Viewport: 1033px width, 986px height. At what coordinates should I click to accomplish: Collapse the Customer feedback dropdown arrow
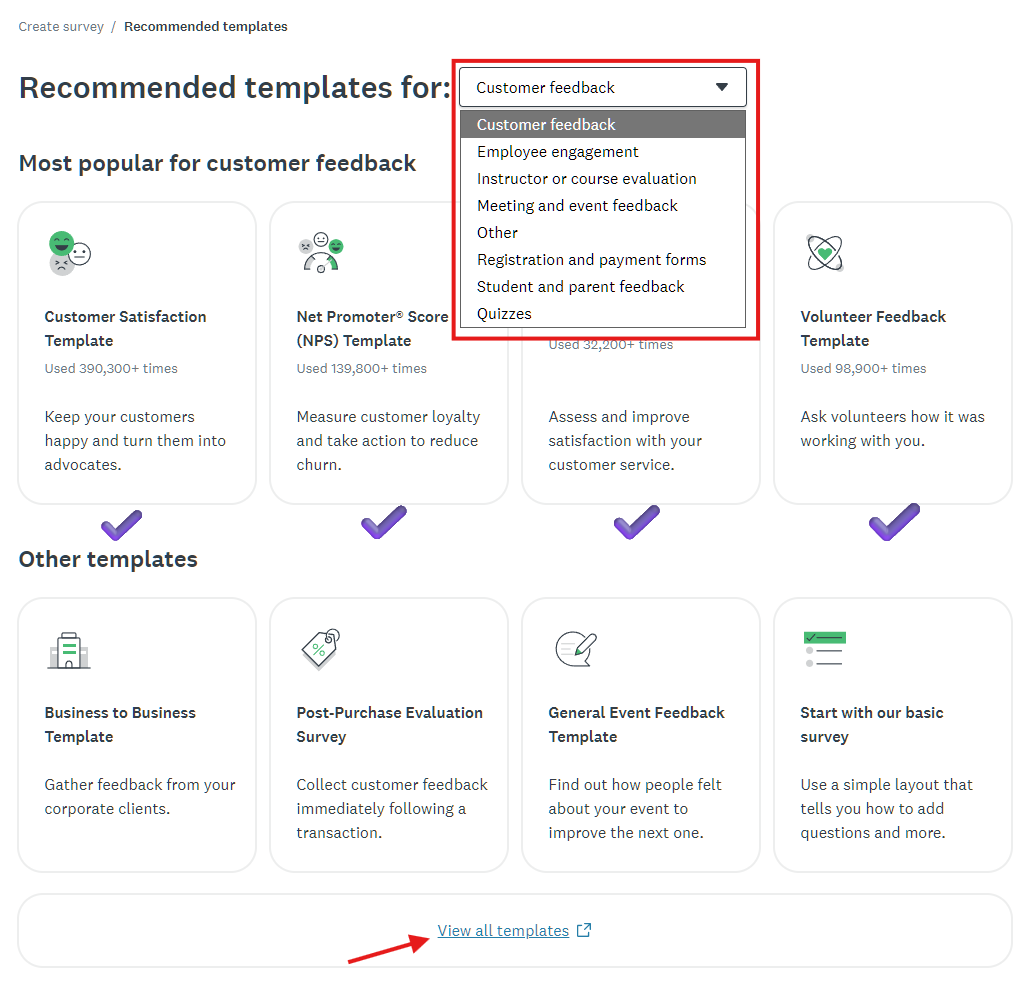point(722,87)
